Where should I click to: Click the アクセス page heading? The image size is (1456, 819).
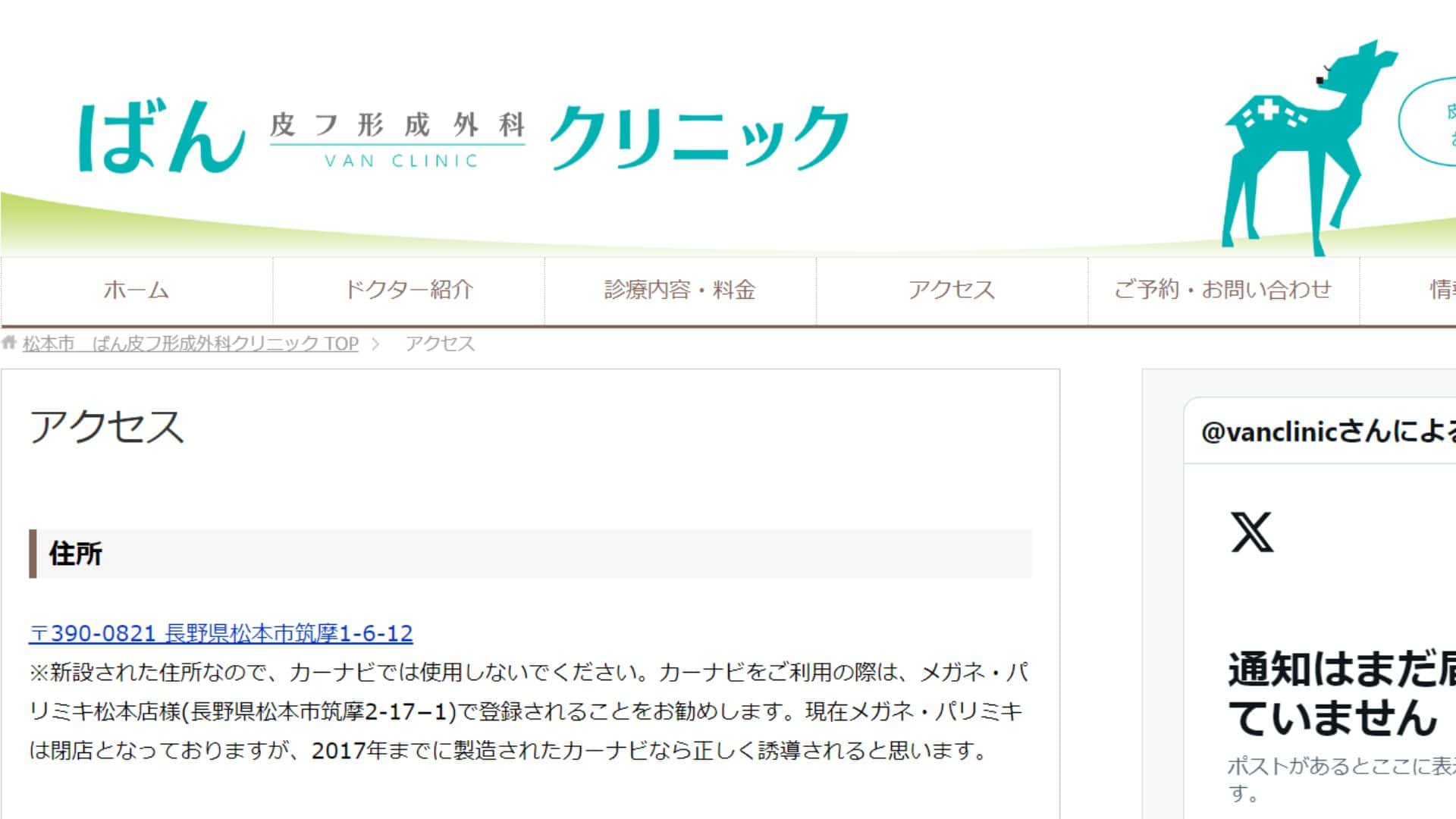click(x=107, y=426)
